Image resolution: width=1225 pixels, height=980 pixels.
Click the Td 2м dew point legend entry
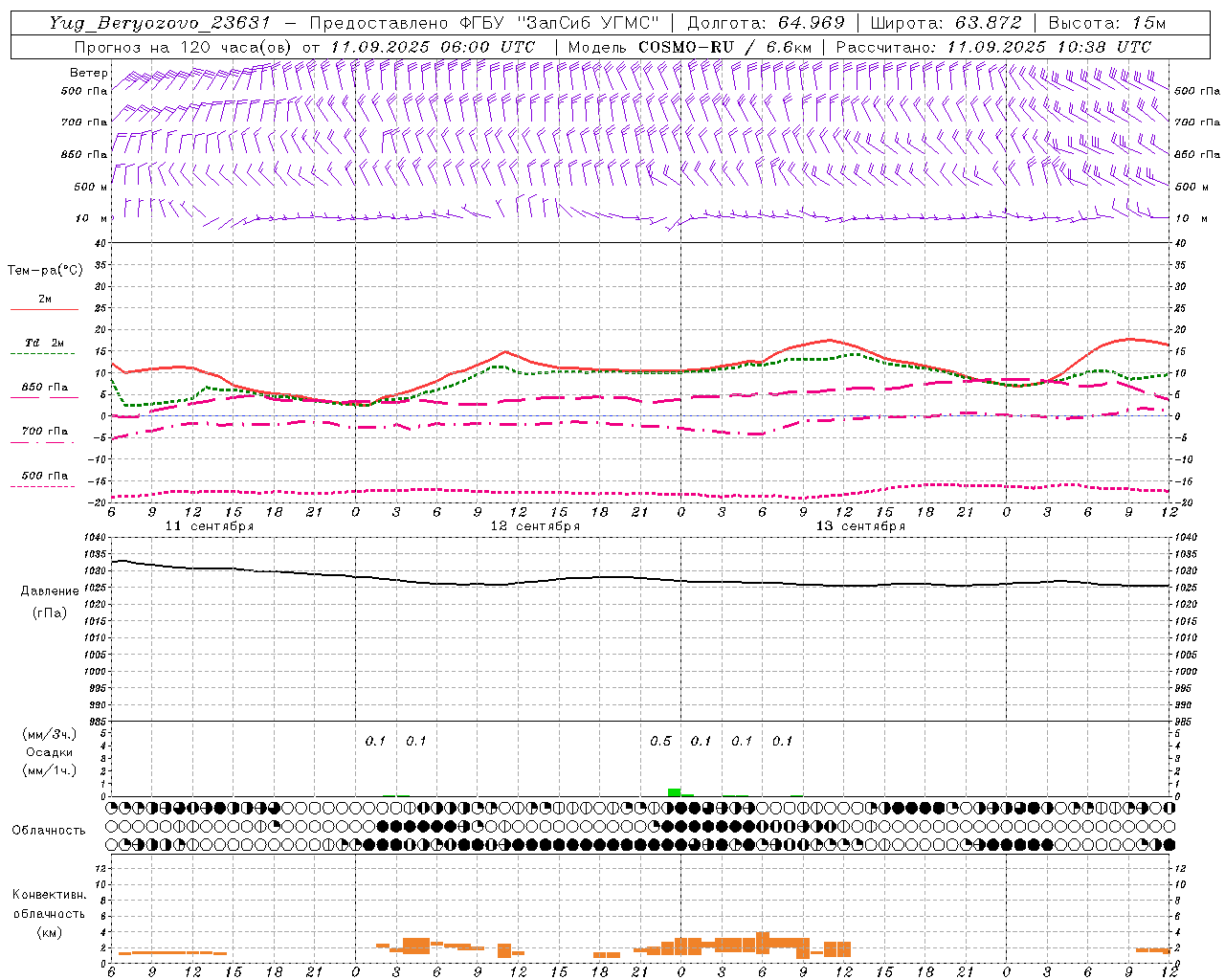(44, 343)
